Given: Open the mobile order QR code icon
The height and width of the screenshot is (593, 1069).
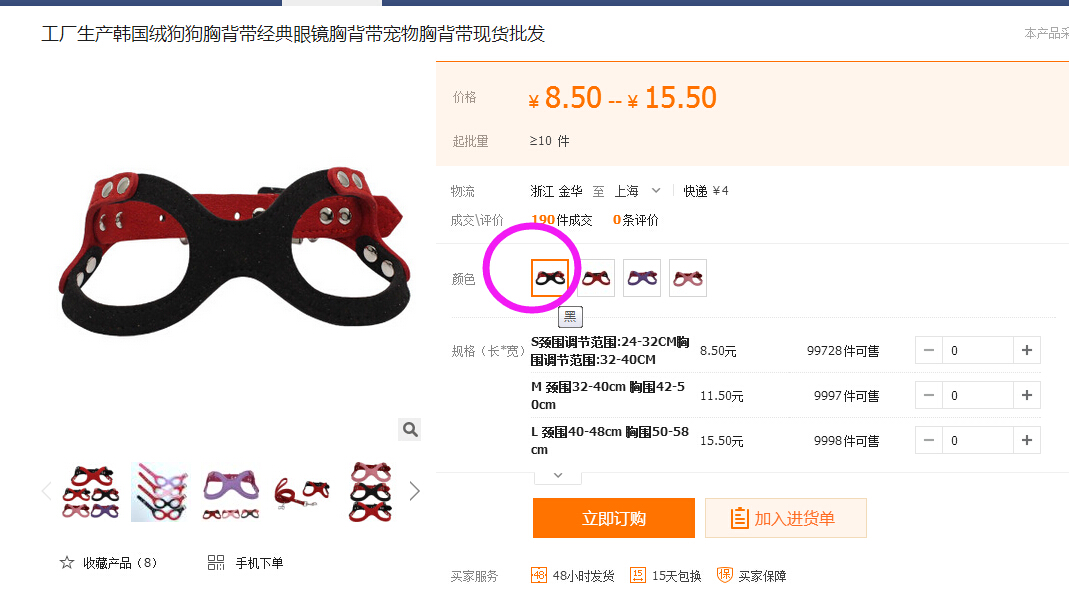Looking at the screenshot, I should tap(215, 562).
